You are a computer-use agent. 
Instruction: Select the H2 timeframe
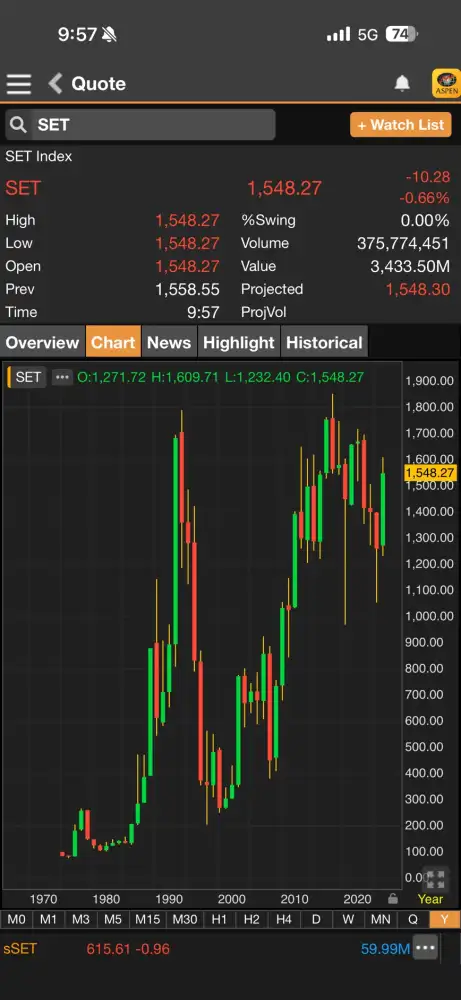pos(252,919)
